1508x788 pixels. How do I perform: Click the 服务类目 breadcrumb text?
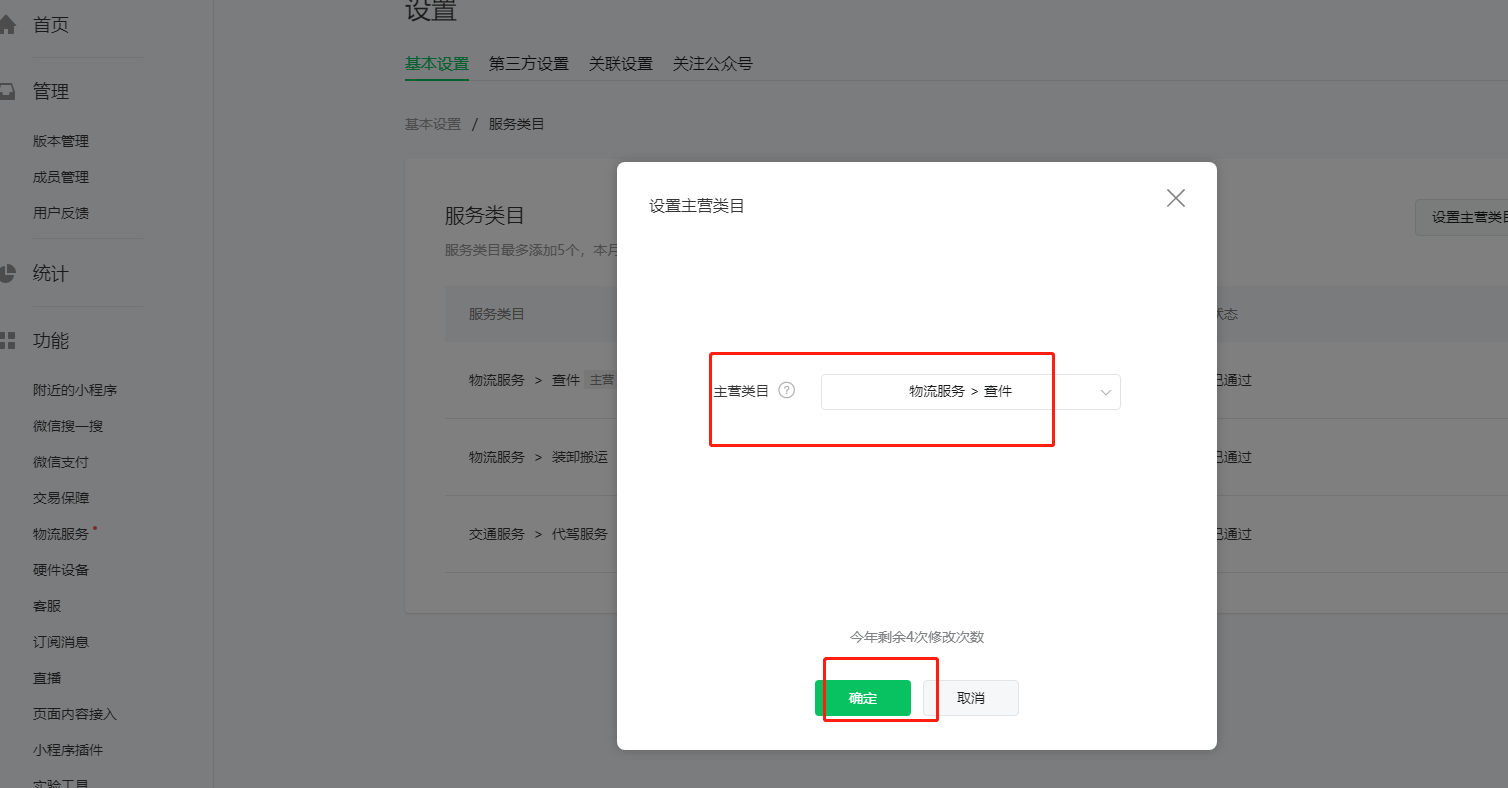click(x=516, y=124)
